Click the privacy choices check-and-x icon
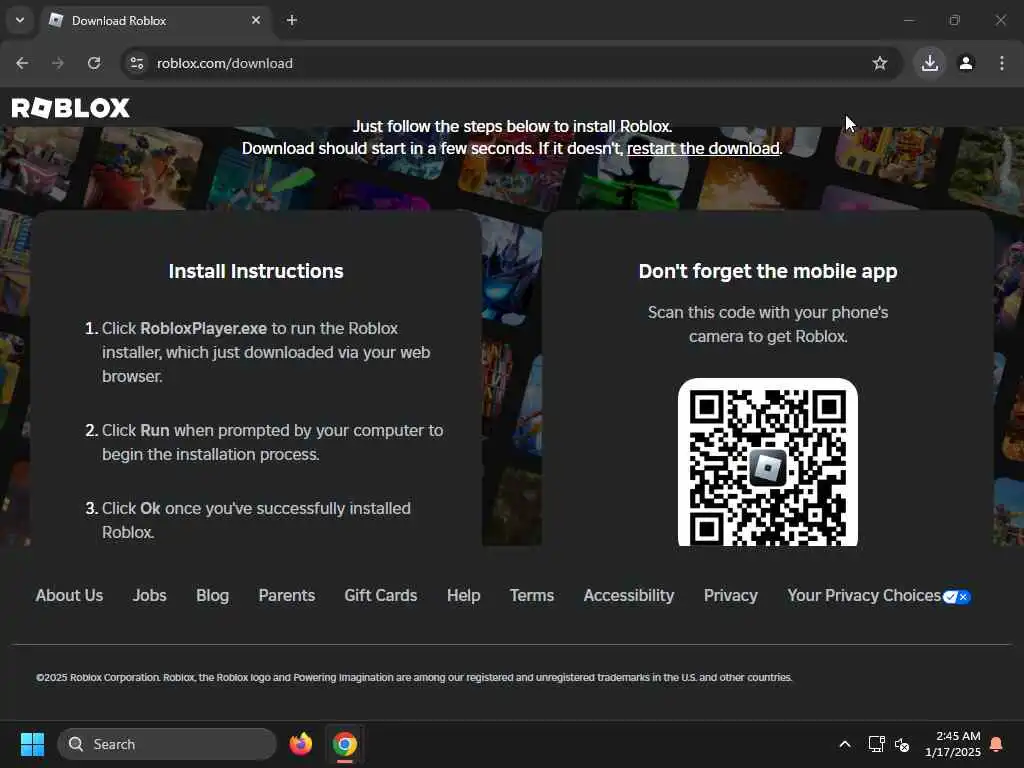1024x768 pixels. pos(956,597)
